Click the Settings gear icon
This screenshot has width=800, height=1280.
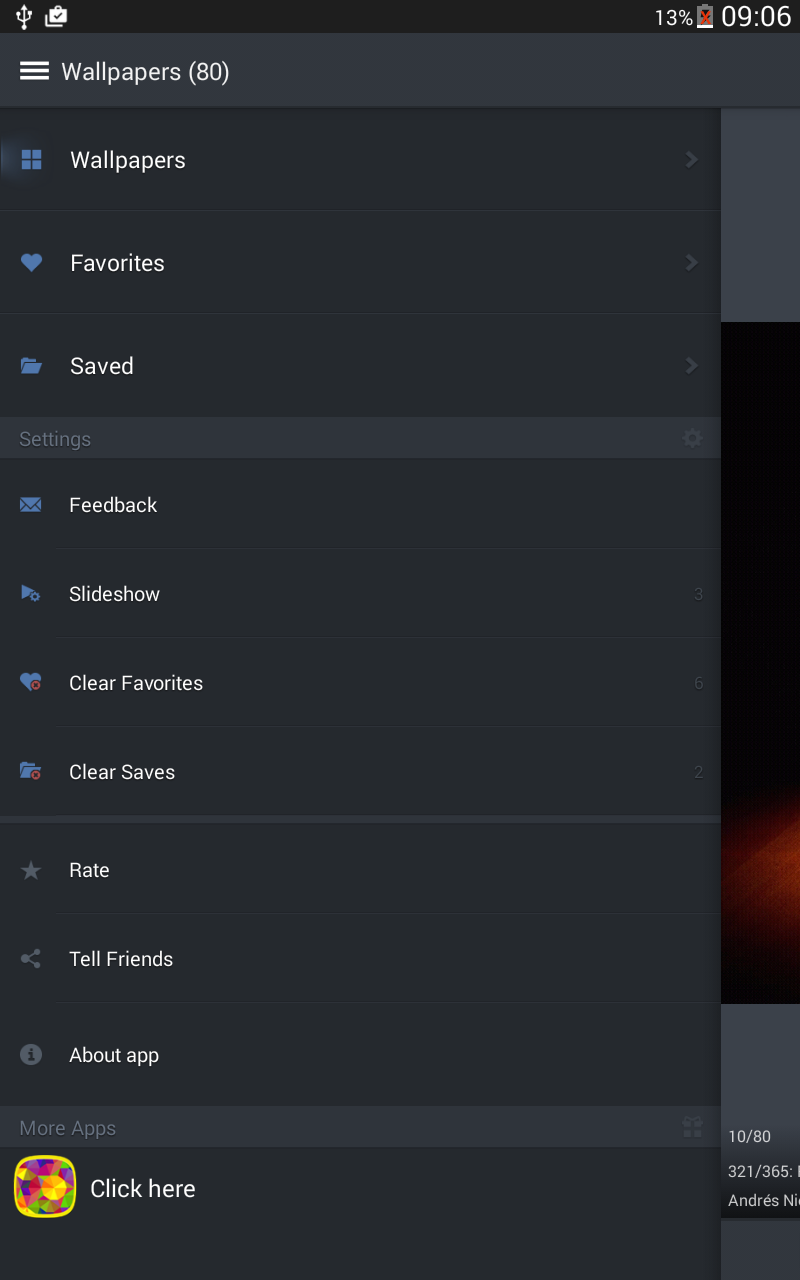click(692, 439)
